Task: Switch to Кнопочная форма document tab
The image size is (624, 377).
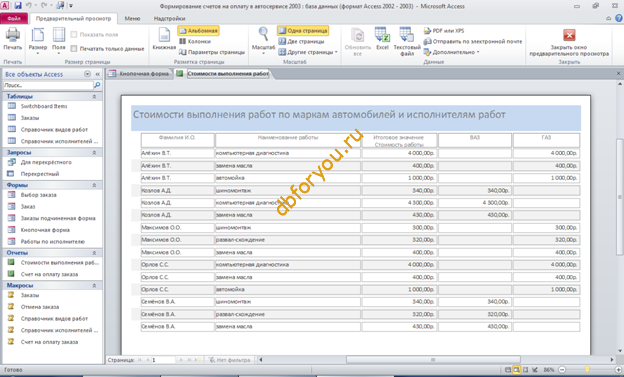Action: point(139,74)
